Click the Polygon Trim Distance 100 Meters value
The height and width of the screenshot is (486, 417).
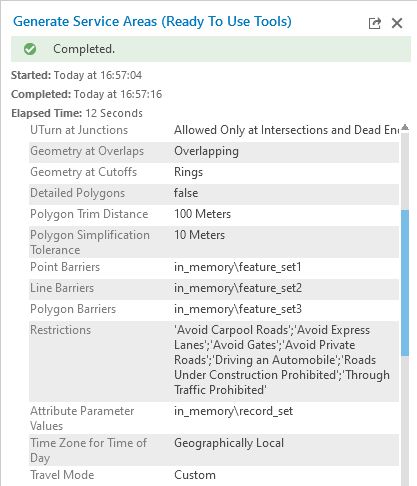click(x=202, y=214)
